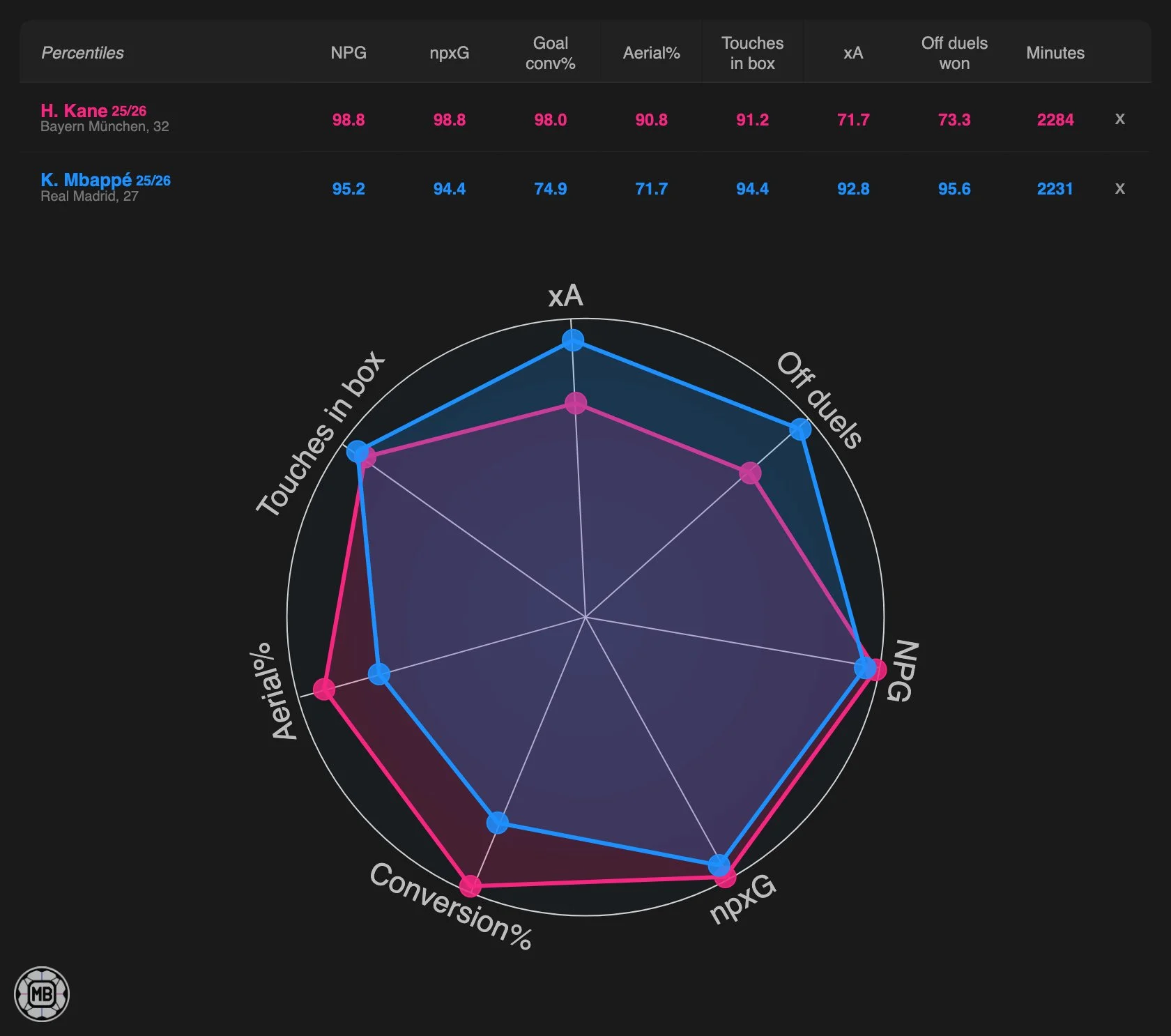Click Mbappé's blue xA radar point
The image size is (1171, 1036).
click(x=573, y=341)
